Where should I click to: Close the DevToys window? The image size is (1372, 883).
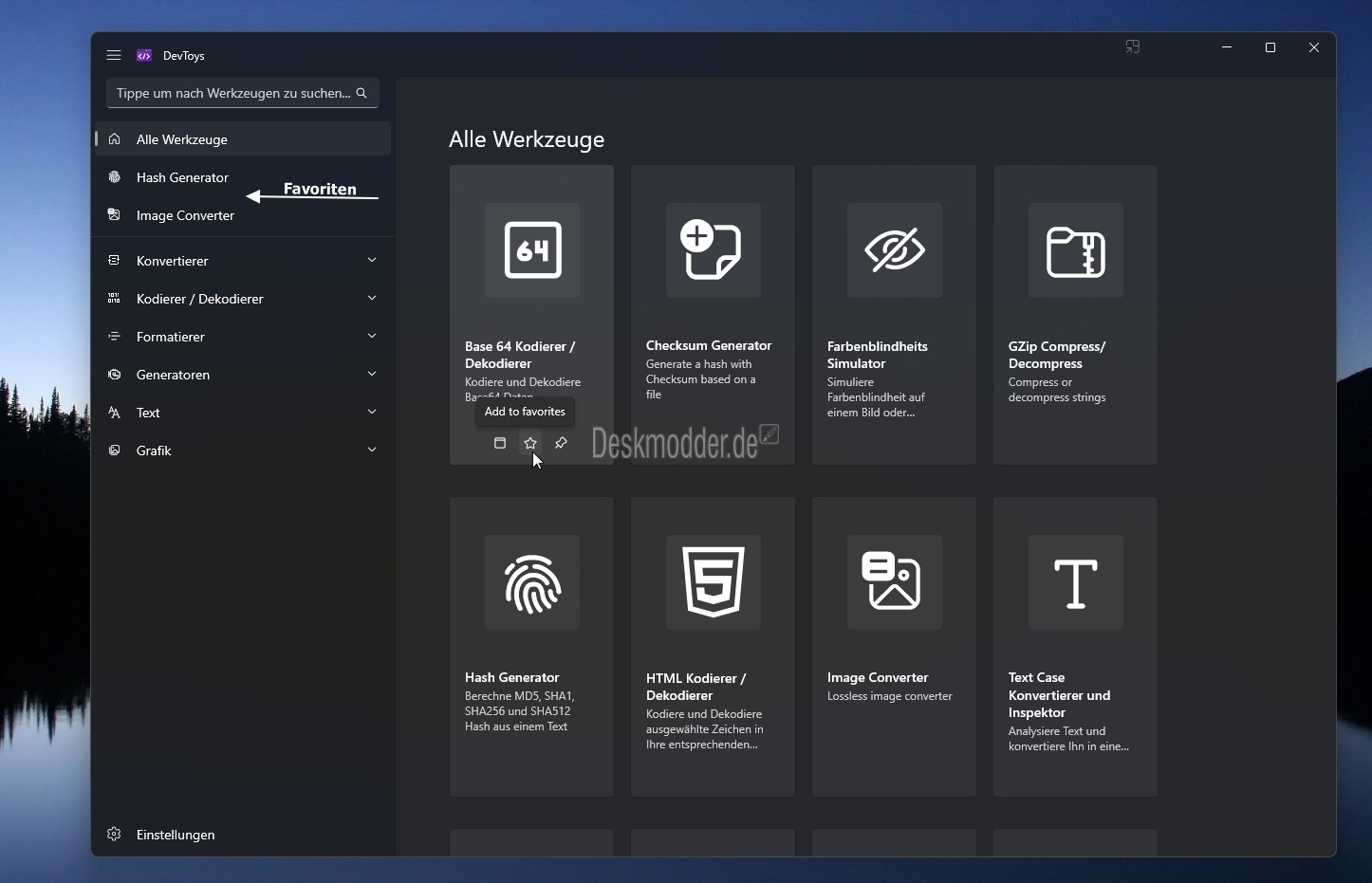pos(1314,47)
